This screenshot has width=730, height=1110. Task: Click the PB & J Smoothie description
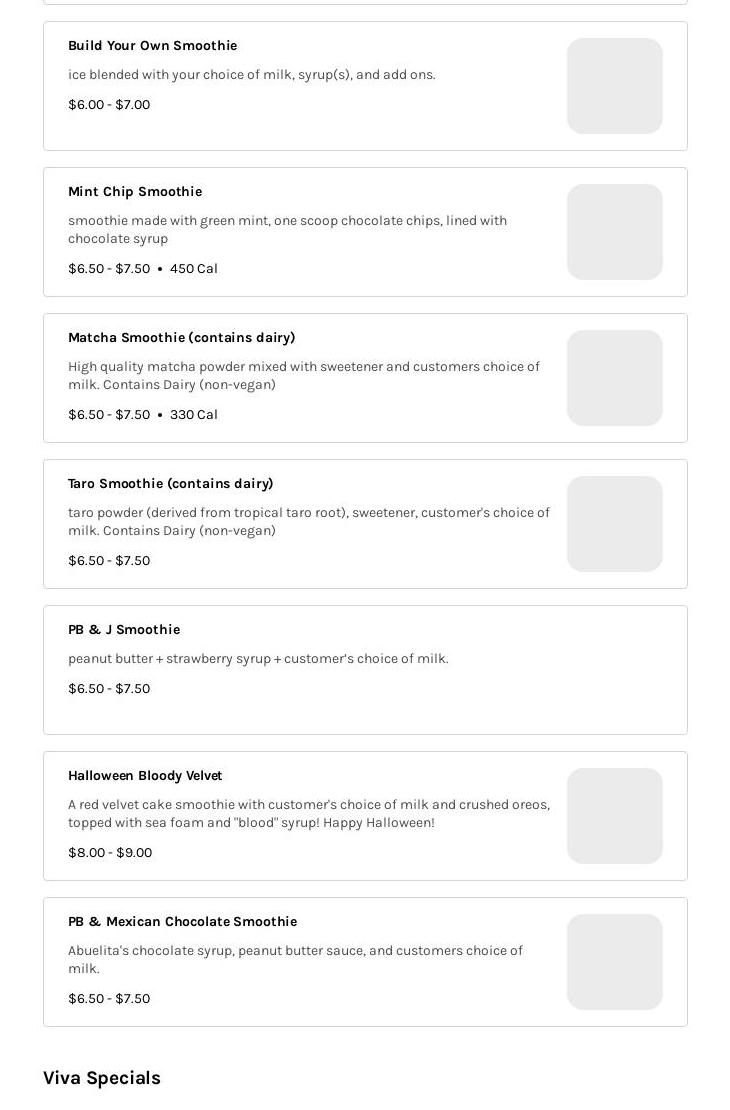coord(258,659)
